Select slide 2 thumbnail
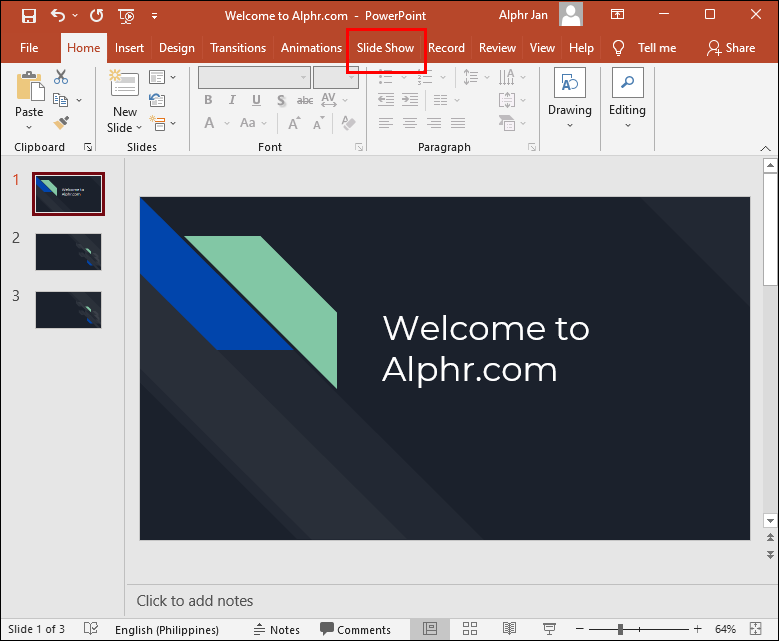 69,252
